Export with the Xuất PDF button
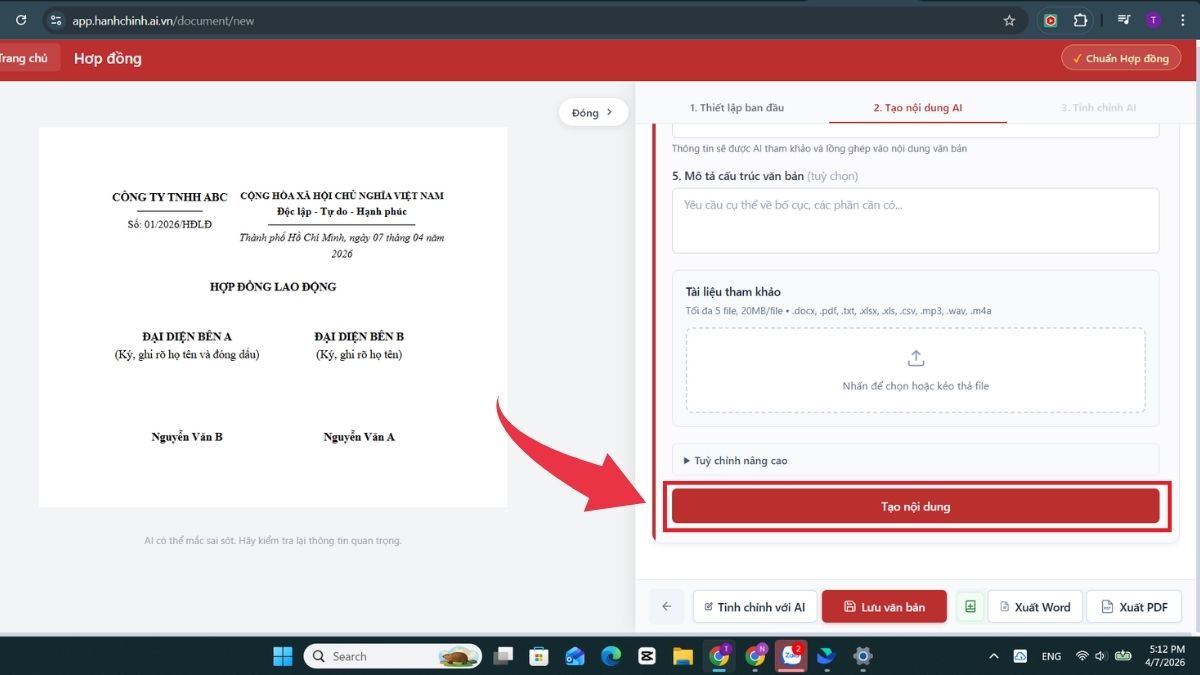 [1134, 606]
